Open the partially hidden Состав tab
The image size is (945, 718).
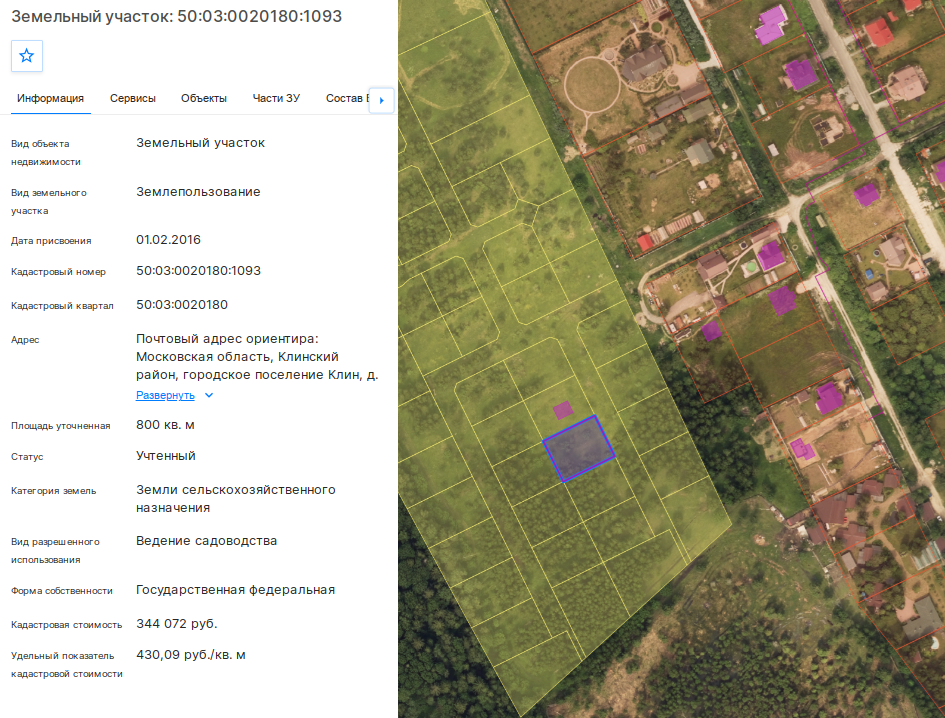pos(346,98)
